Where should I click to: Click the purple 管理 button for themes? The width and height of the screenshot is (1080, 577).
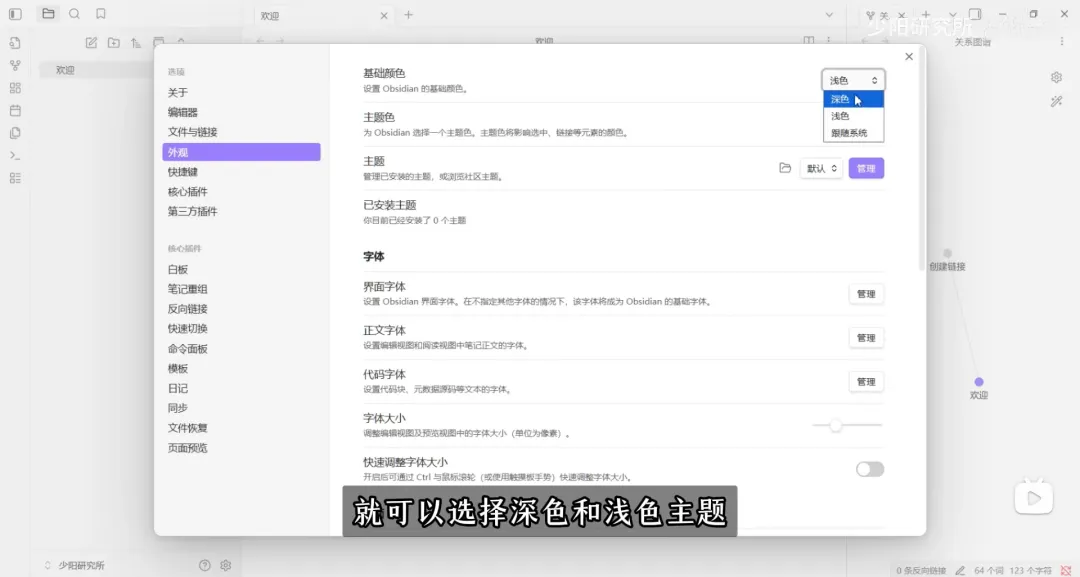pos(865,167)
